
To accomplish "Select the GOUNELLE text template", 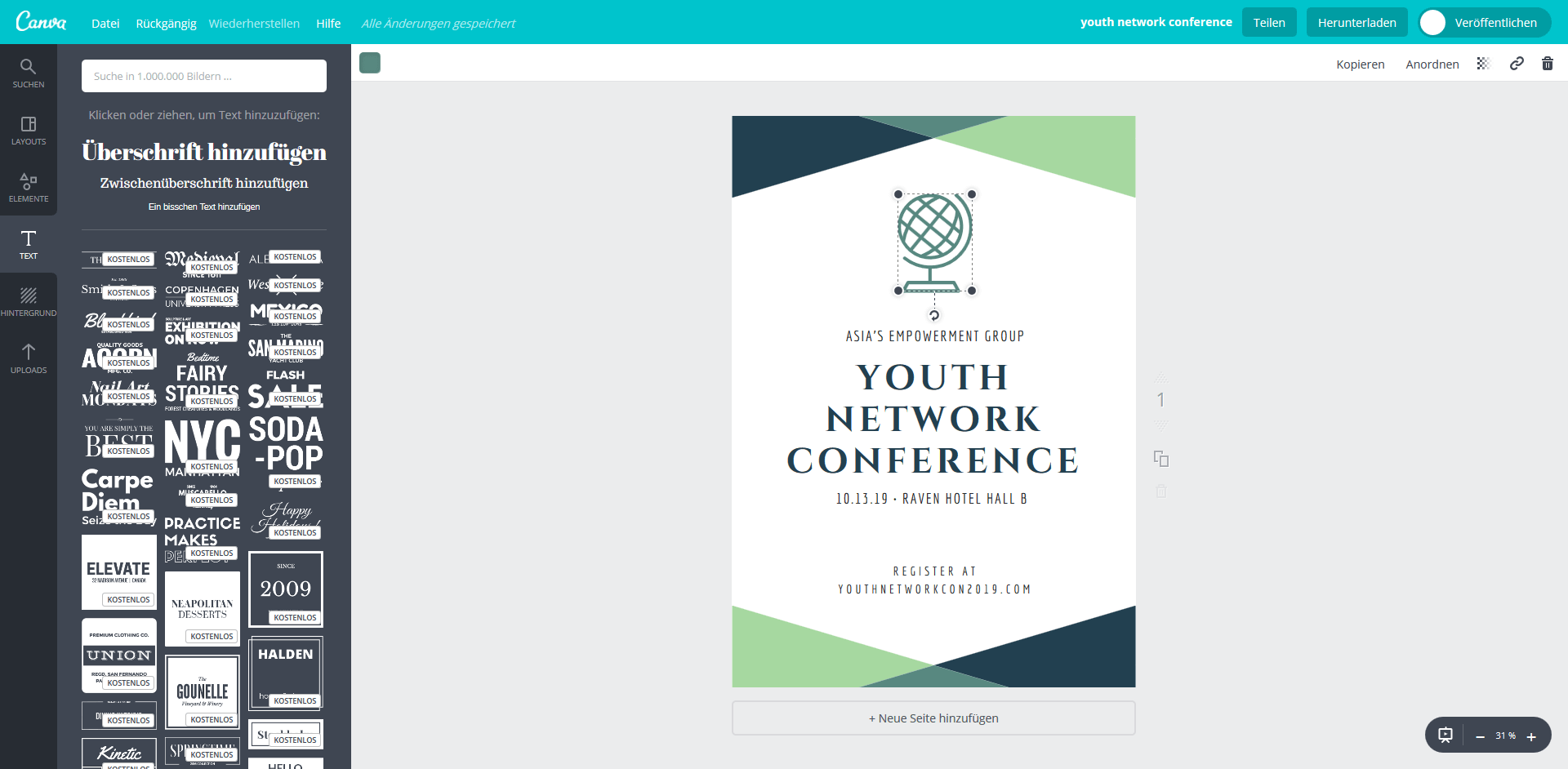I will click(x=203, y=691).
